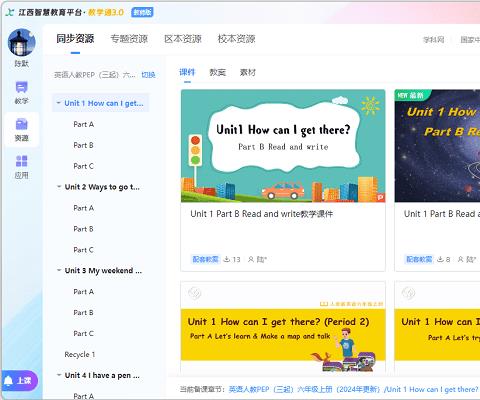Click author icon on first courseware card

(x=251, y=259)
